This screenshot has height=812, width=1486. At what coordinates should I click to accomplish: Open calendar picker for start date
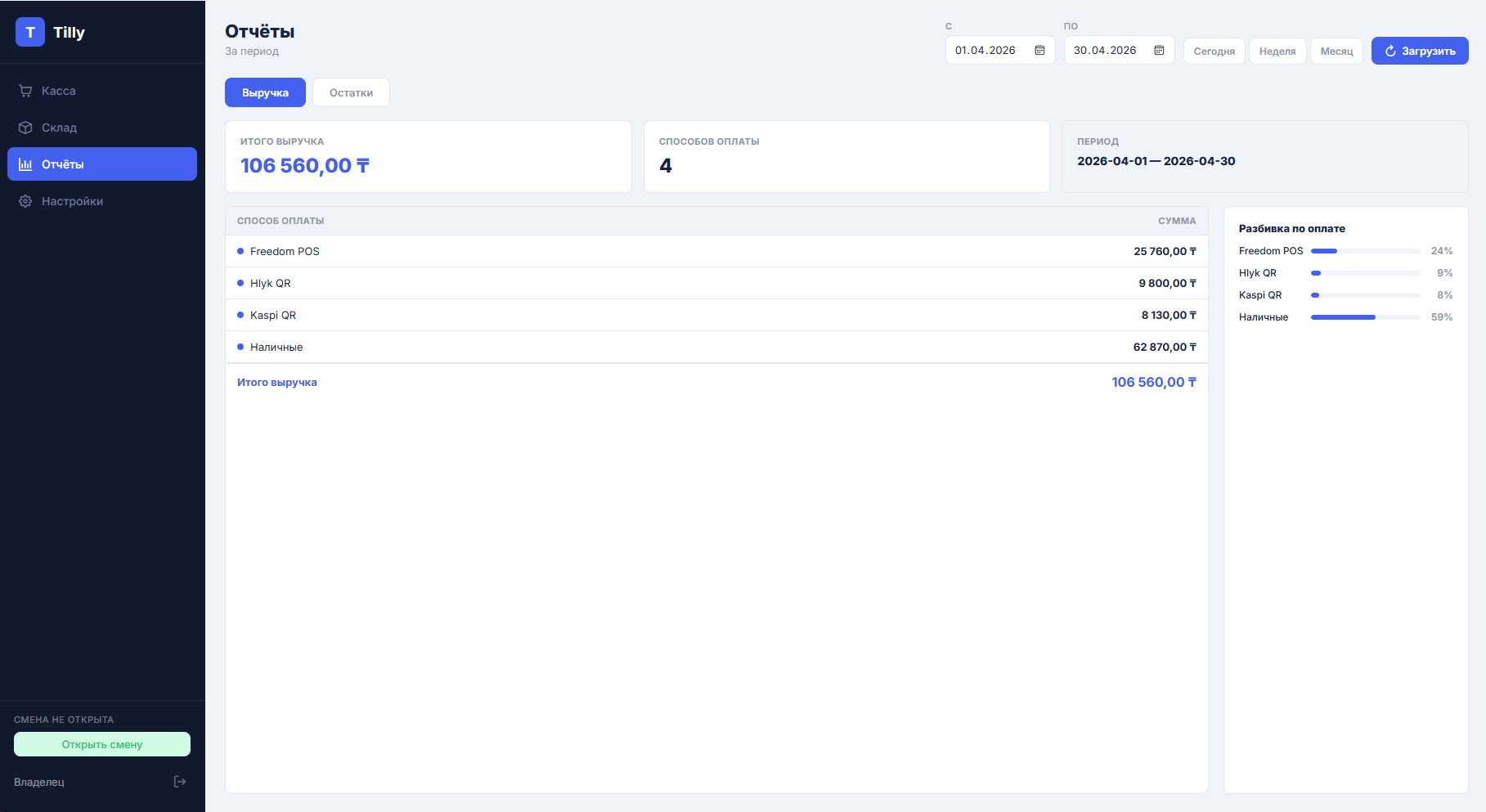pos(1039,51)
